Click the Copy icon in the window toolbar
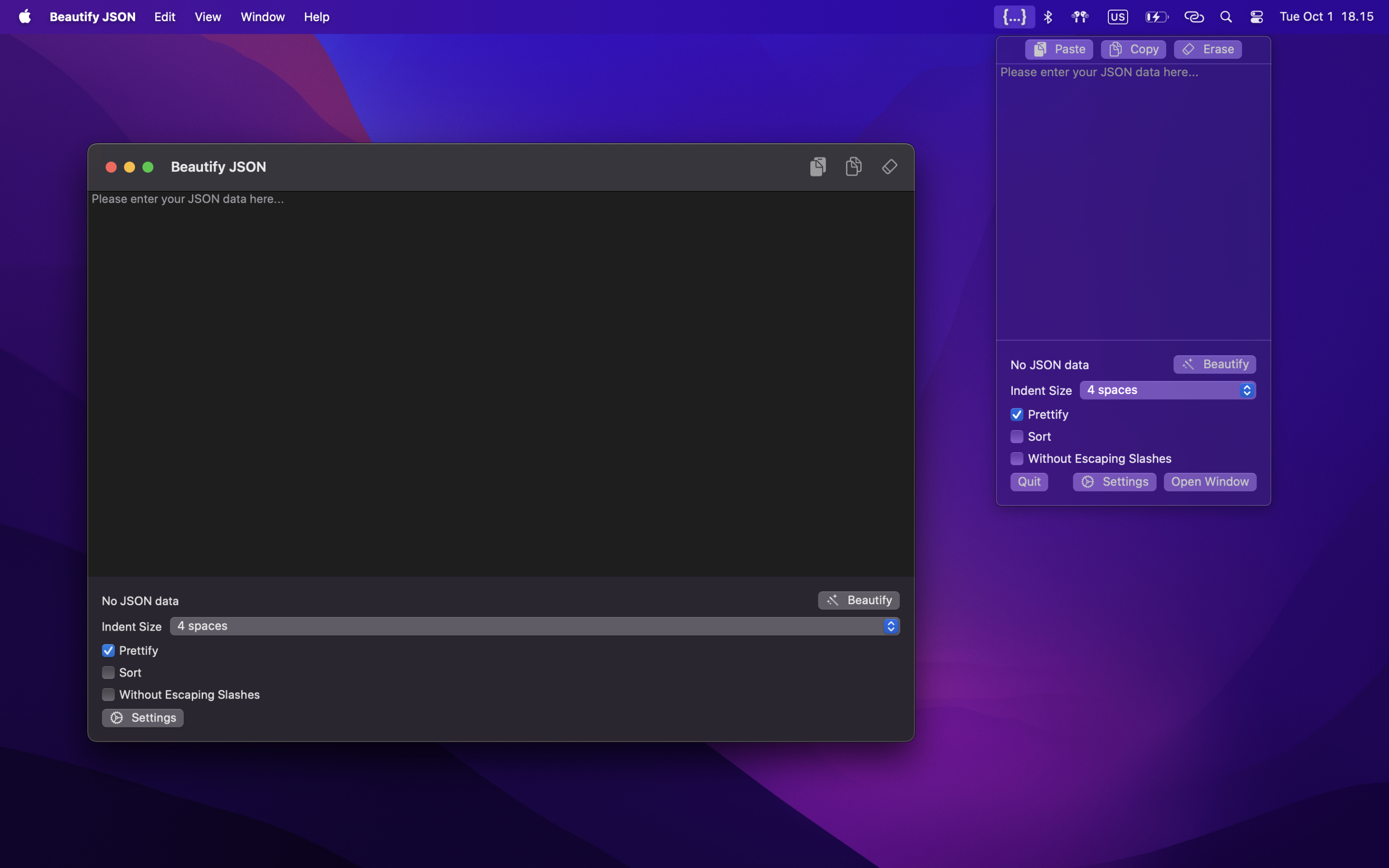The image size is (1389, 868). (854, 166)
